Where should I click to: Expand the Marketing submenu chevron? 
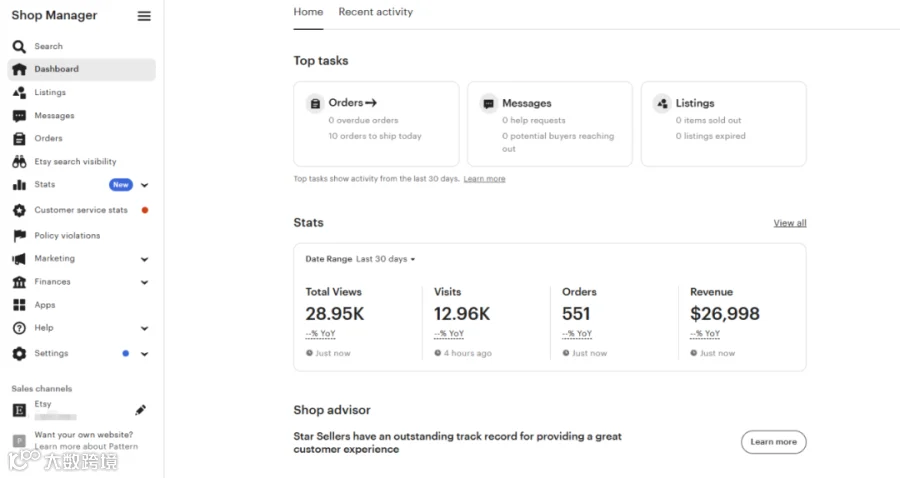(x=145, y=259)
